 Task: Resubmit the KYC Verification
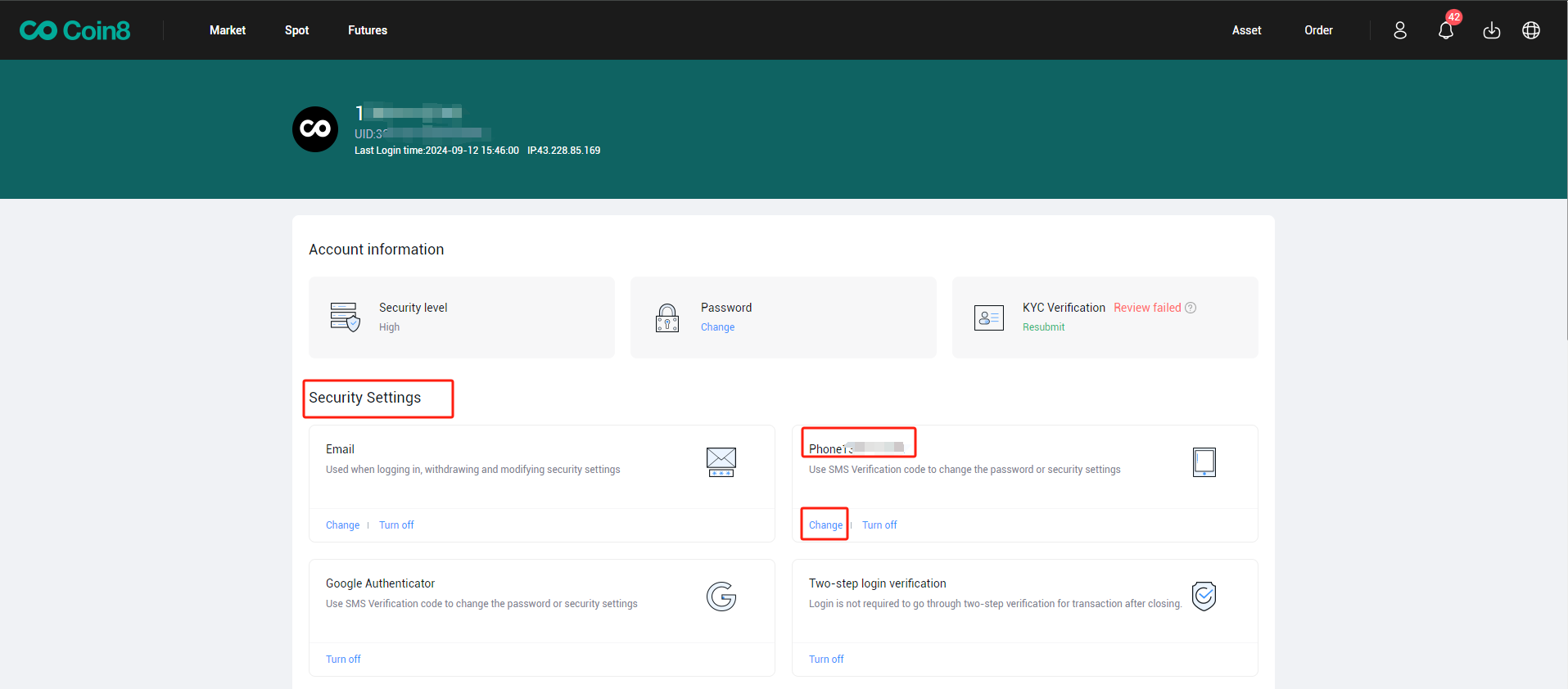click(1043, 327)
